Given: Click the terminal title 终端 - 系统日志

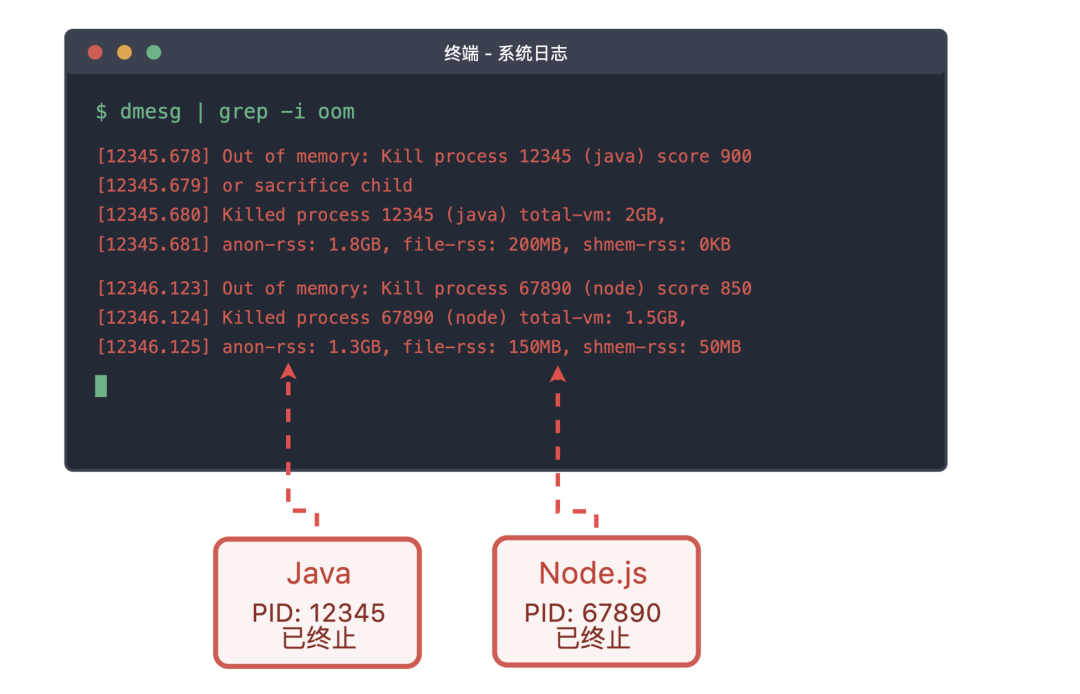Looking at the screenshot, I should pos(505,53).
